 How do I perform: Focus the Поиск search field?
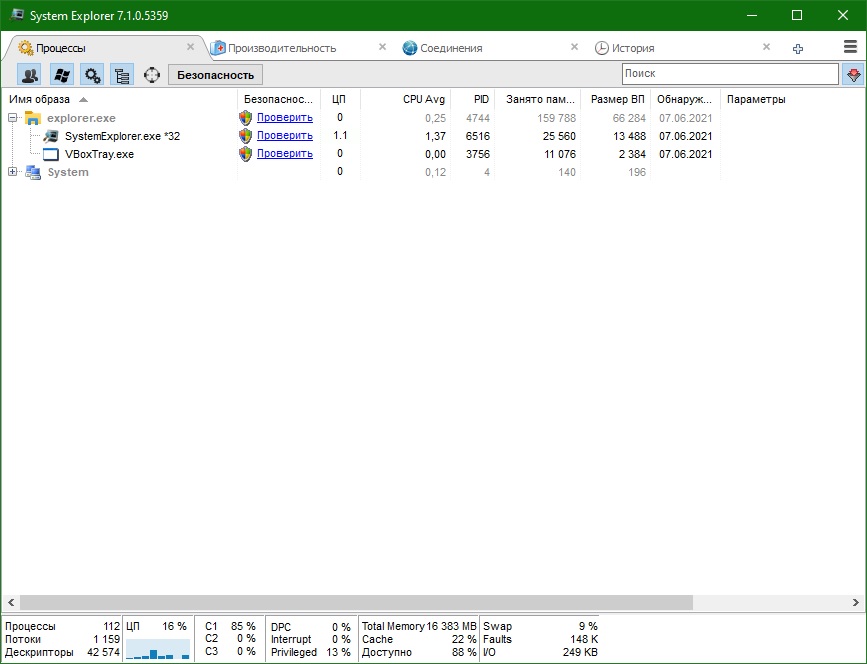coord(730,74)
